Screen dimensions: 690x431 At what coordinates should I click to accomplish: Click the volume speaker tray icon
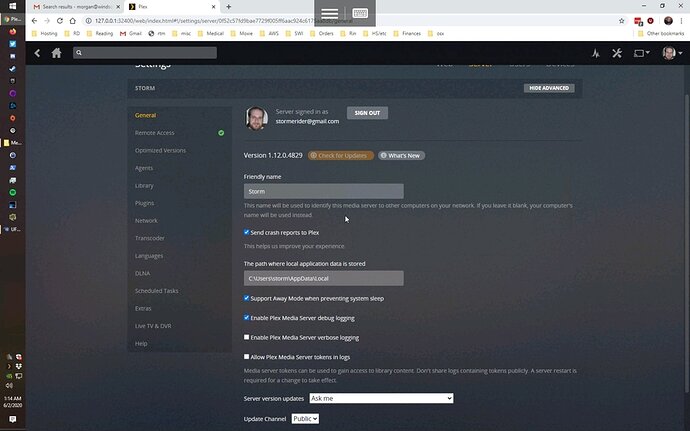(x=9, y=386)
